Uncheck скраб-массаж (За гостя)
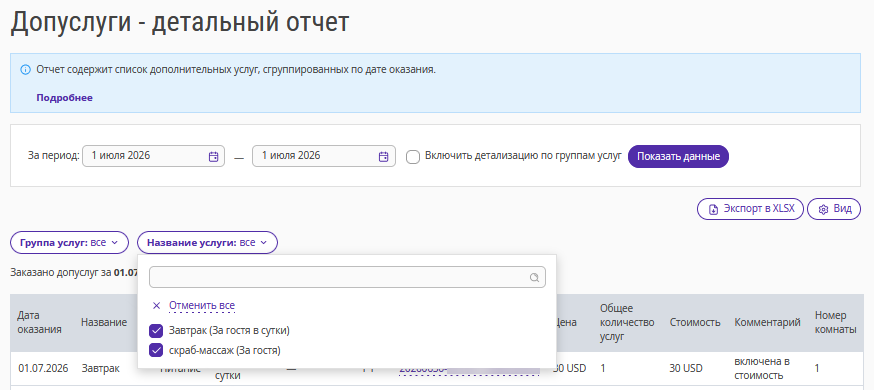The height and width of the screenshot is (390, 874). 156,350
